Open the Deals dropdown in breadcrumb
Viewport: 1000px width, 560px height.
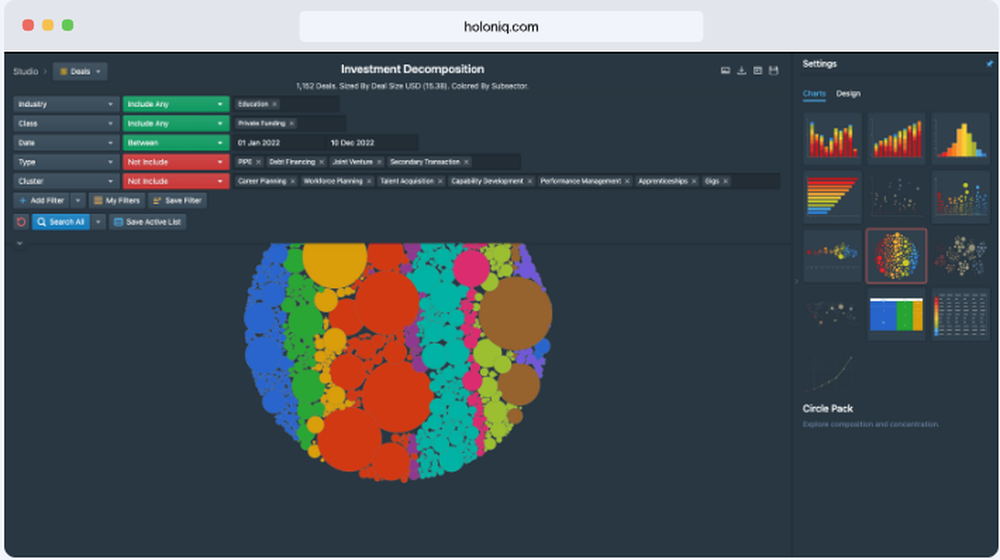pos(80,71)
